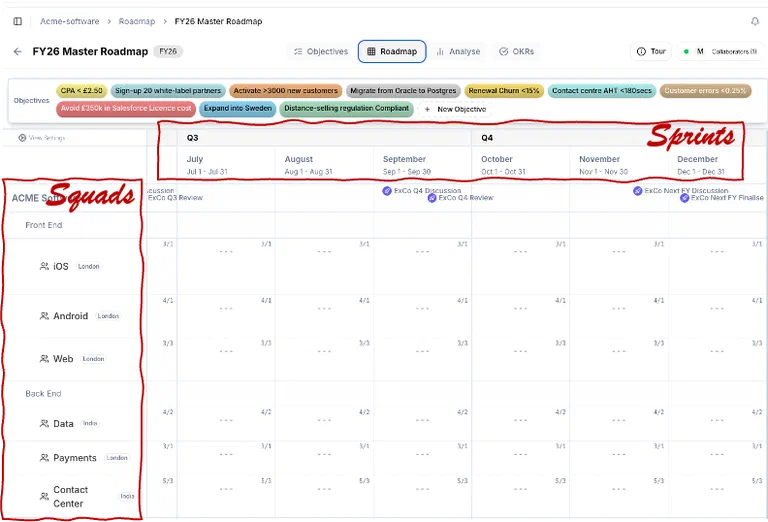The width and height of the screenshot is (768, 522).
Task: Go back using the left arrow
Action: (x=18, y=51)
